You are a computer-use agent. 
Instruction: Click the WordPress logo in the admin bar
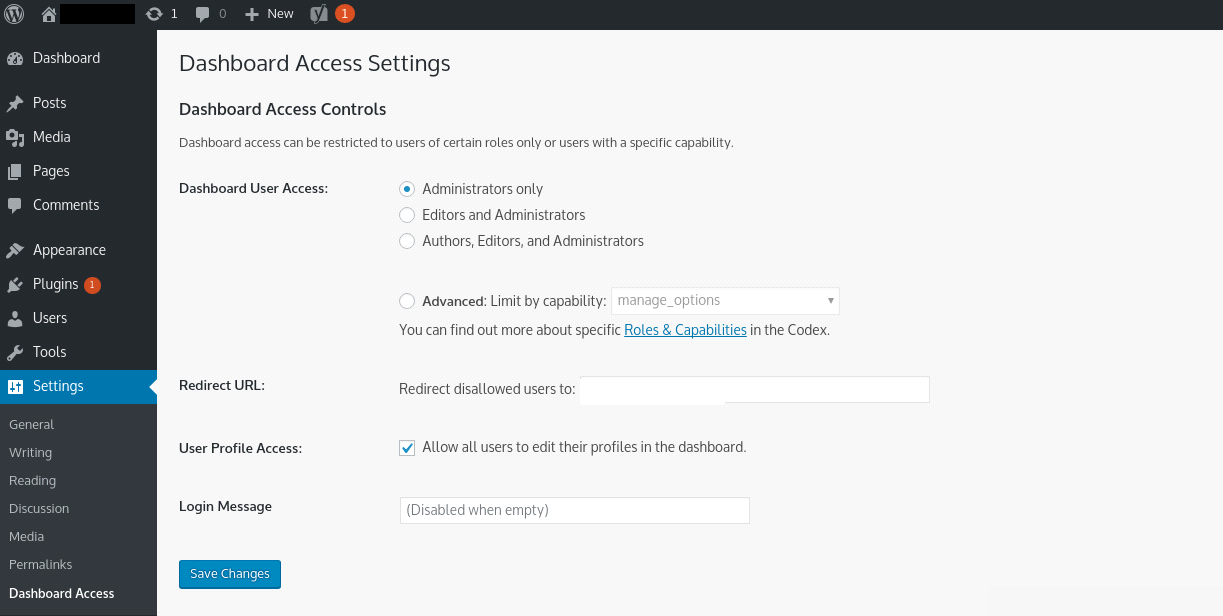coord(13,13)
